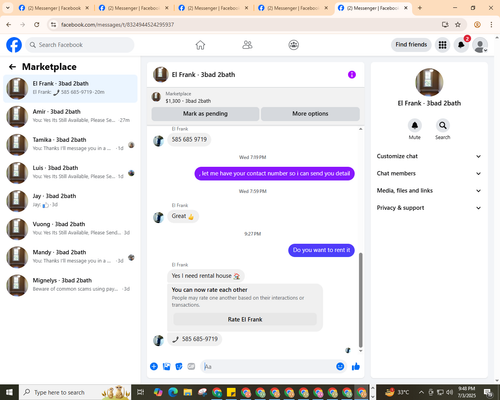Screen dimensions: 500x400
Task: Reload the page in Chrome
Action: click(x=37, y=25)
